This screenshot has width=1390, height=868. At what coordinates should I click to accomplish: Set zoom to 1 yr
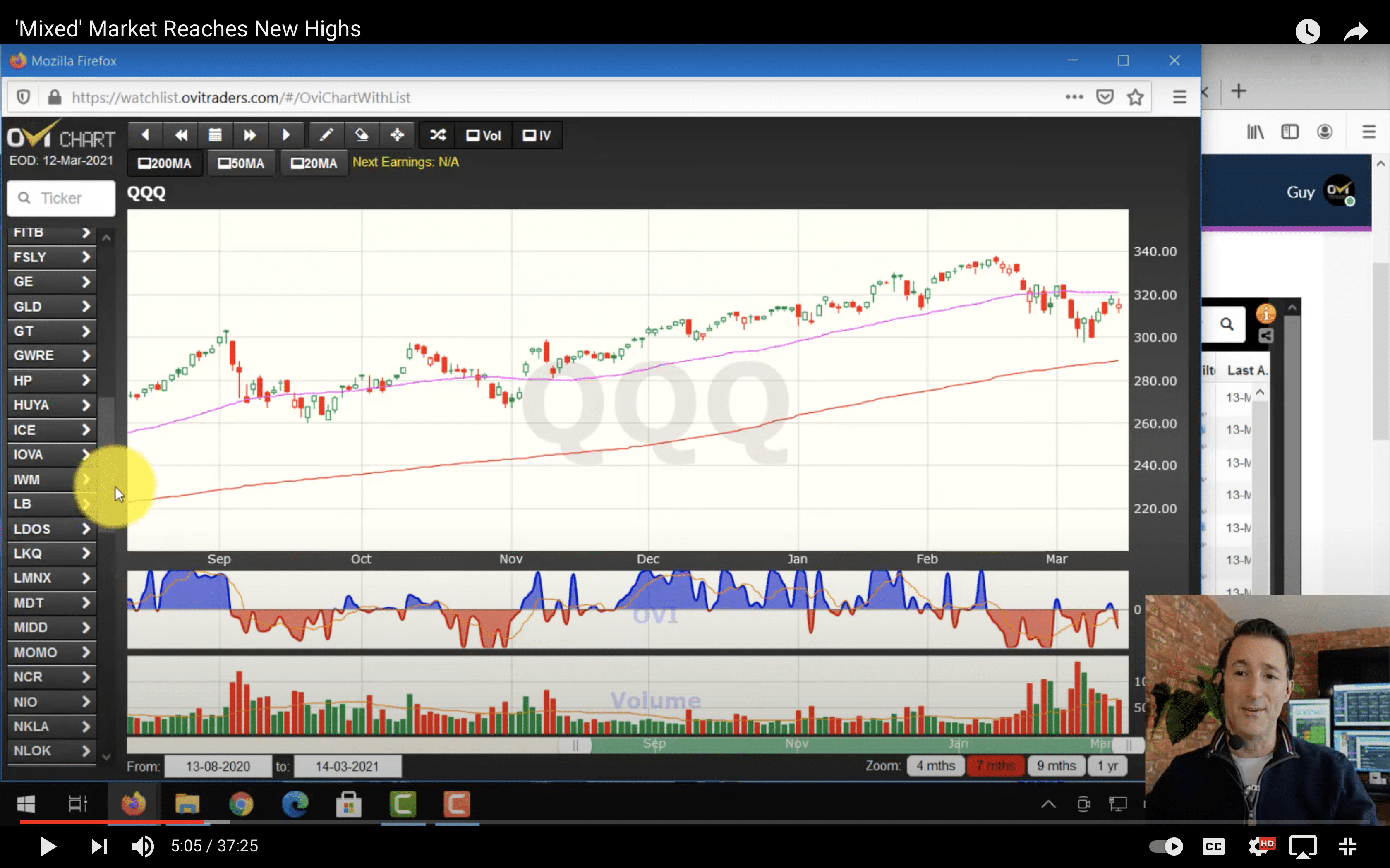pos(1107,766)
